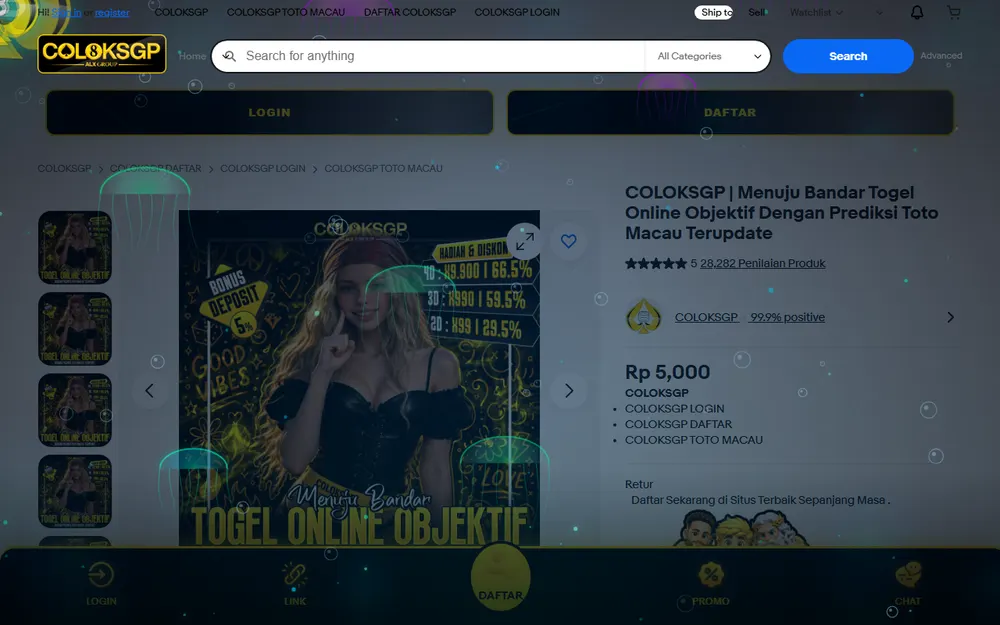Expand the Watchlist dropdown
Image resolution: width=1000 pixels, height=625 pixels.
pos(816,12)
